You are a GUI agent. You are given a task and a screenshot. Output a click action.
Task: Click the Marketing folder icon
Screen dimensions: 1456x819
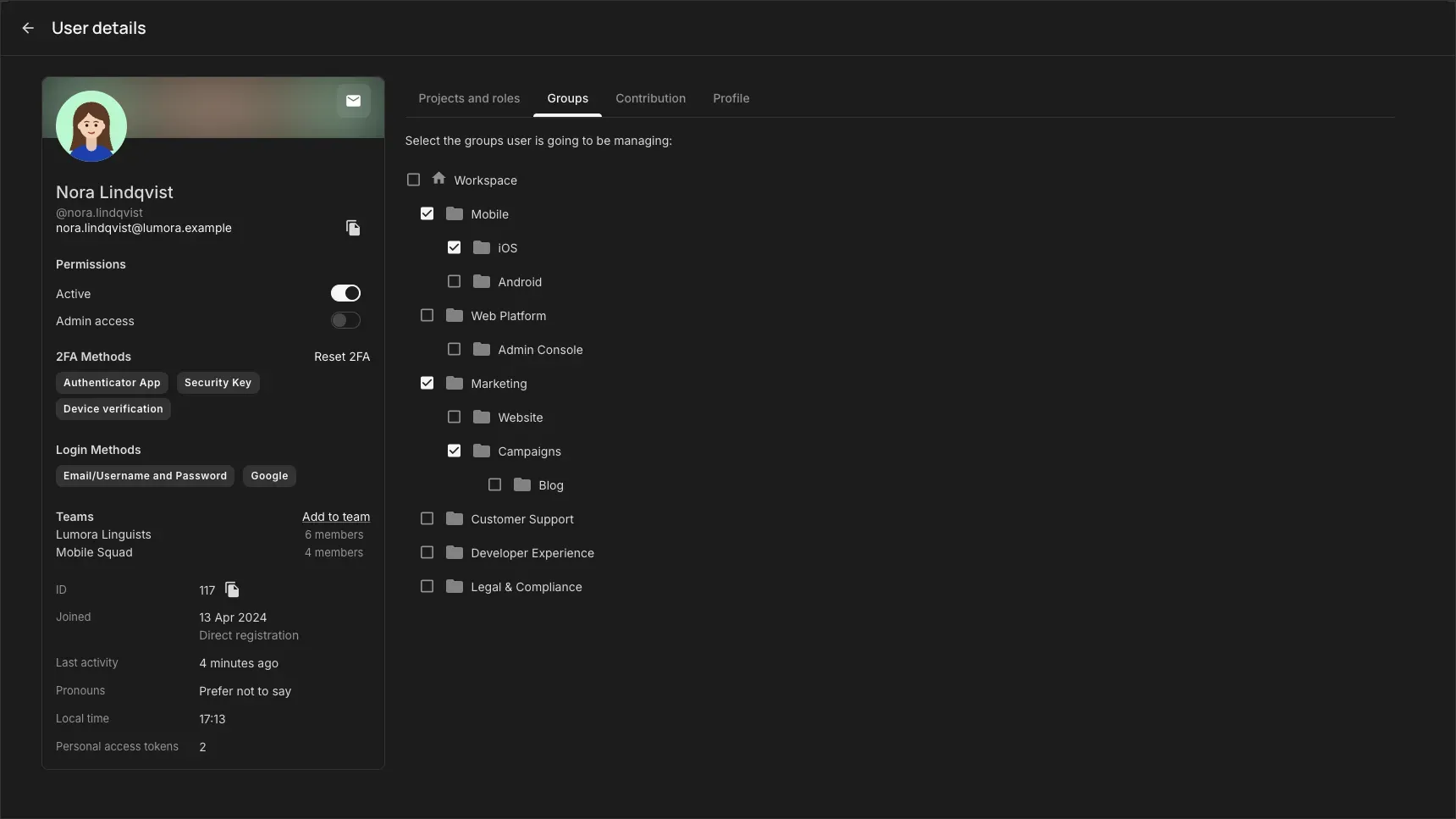tap(455, 383)
